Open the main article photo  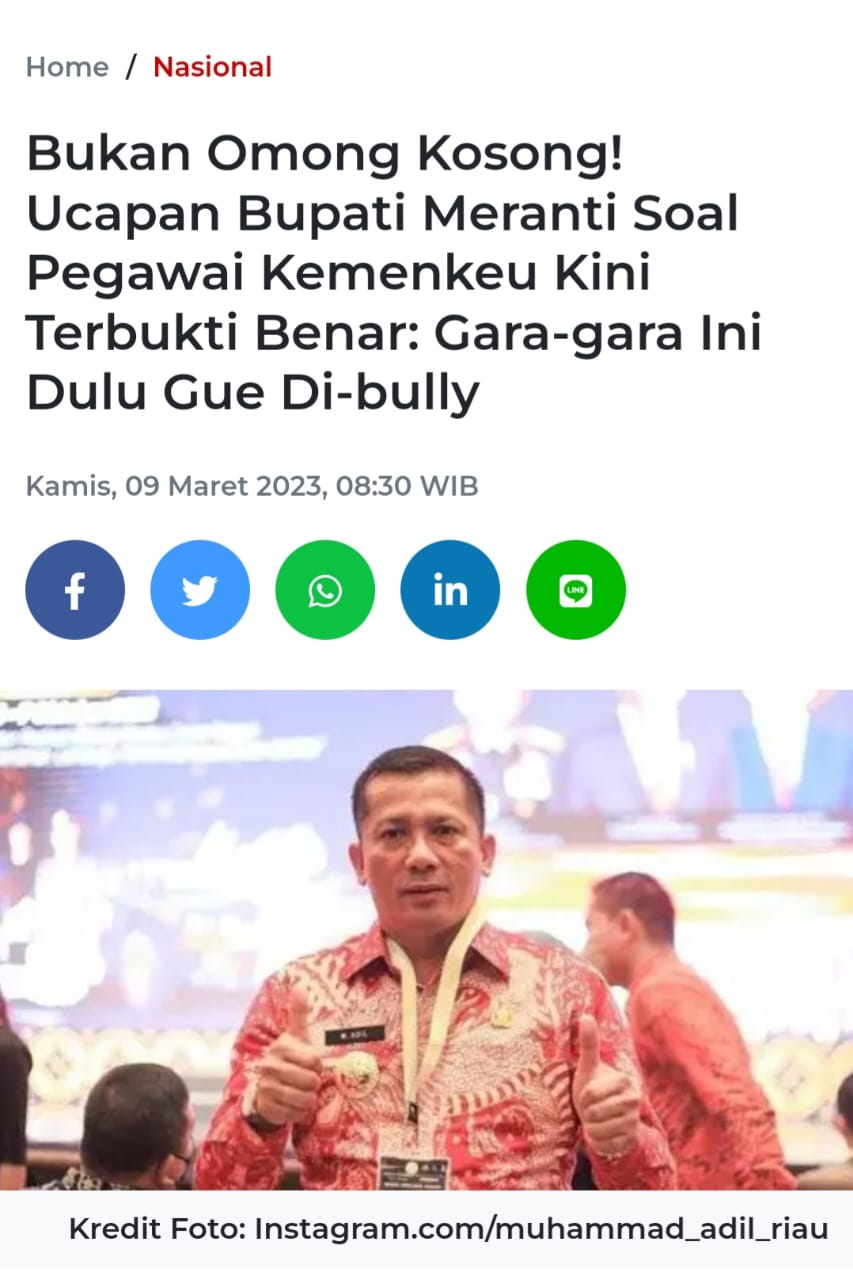click(x=426, y=940)
